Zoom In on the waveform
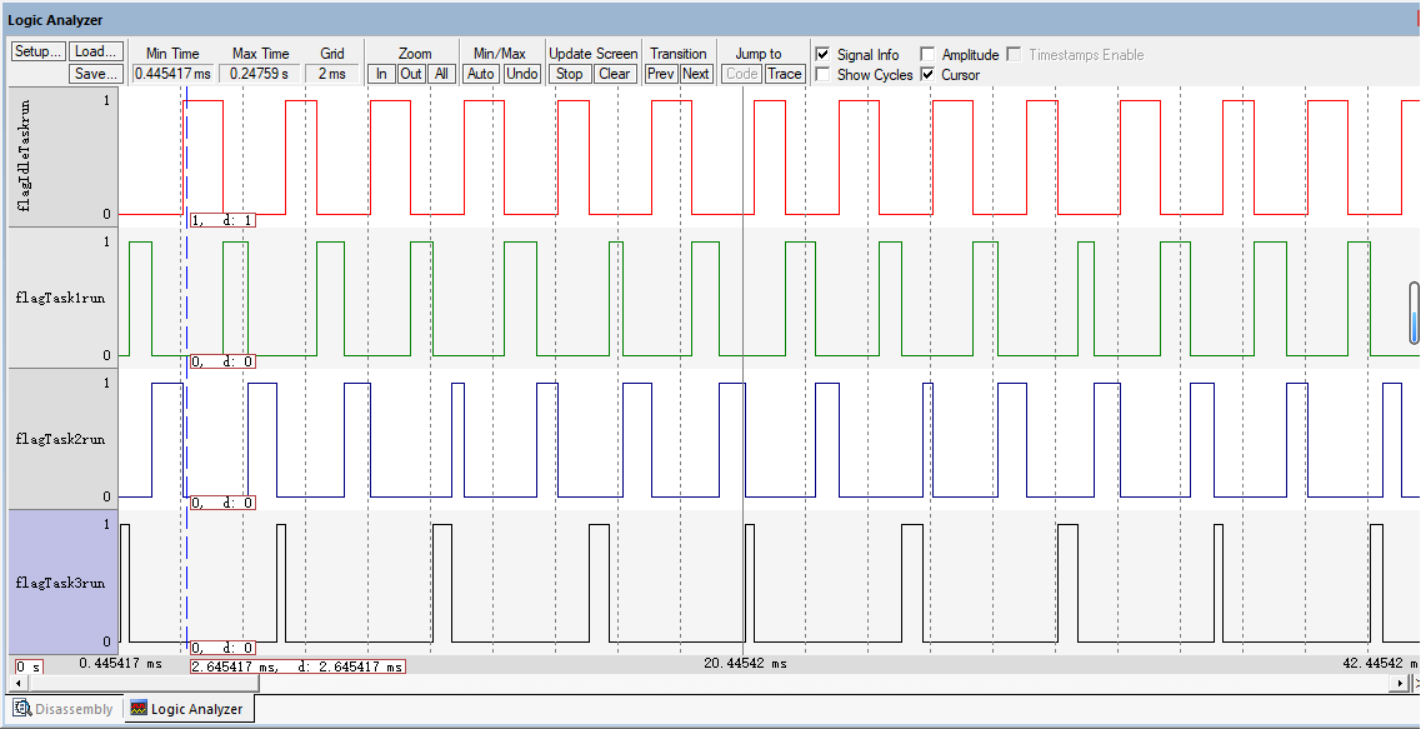 (x=381, y=74)
